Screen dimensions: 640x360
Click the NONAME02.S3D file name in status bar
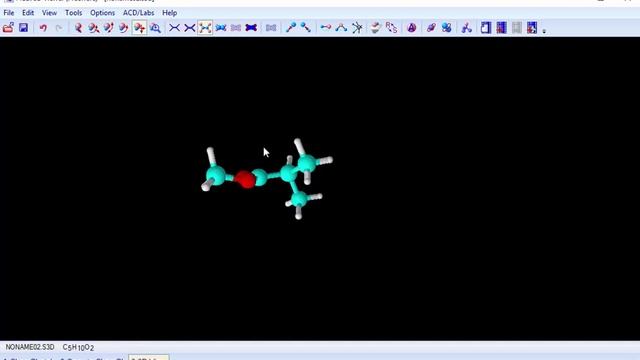tap(30, 347)
